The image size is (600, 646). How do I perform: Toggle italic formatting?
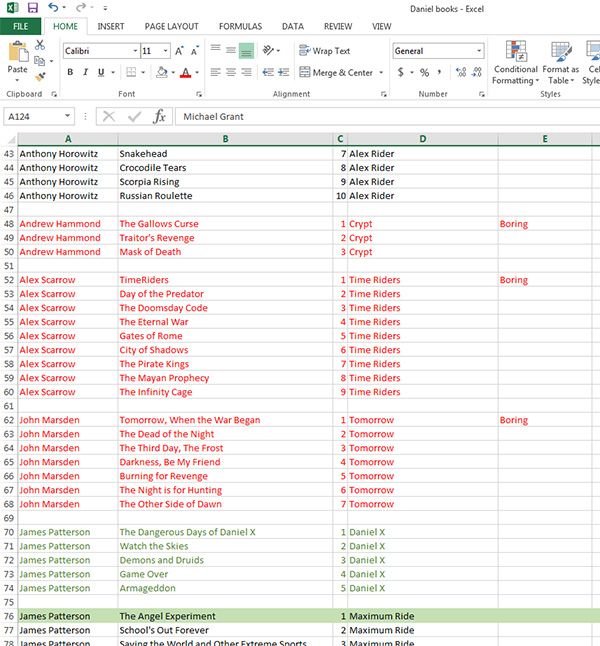[x=86, y=73]
